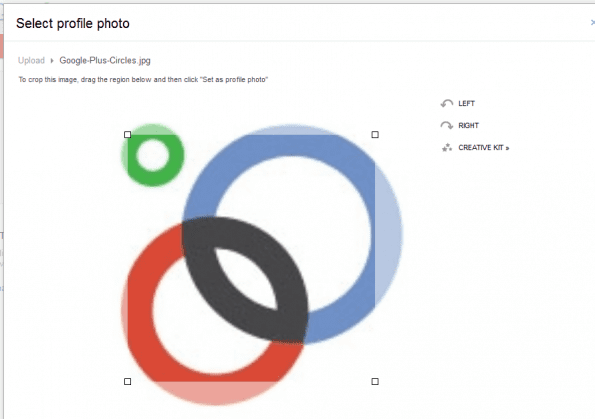The height and width of the screenshot is (419, 595).
Task: Click the breadcrumb arrow separator after Upload
Action: point(52,61)
